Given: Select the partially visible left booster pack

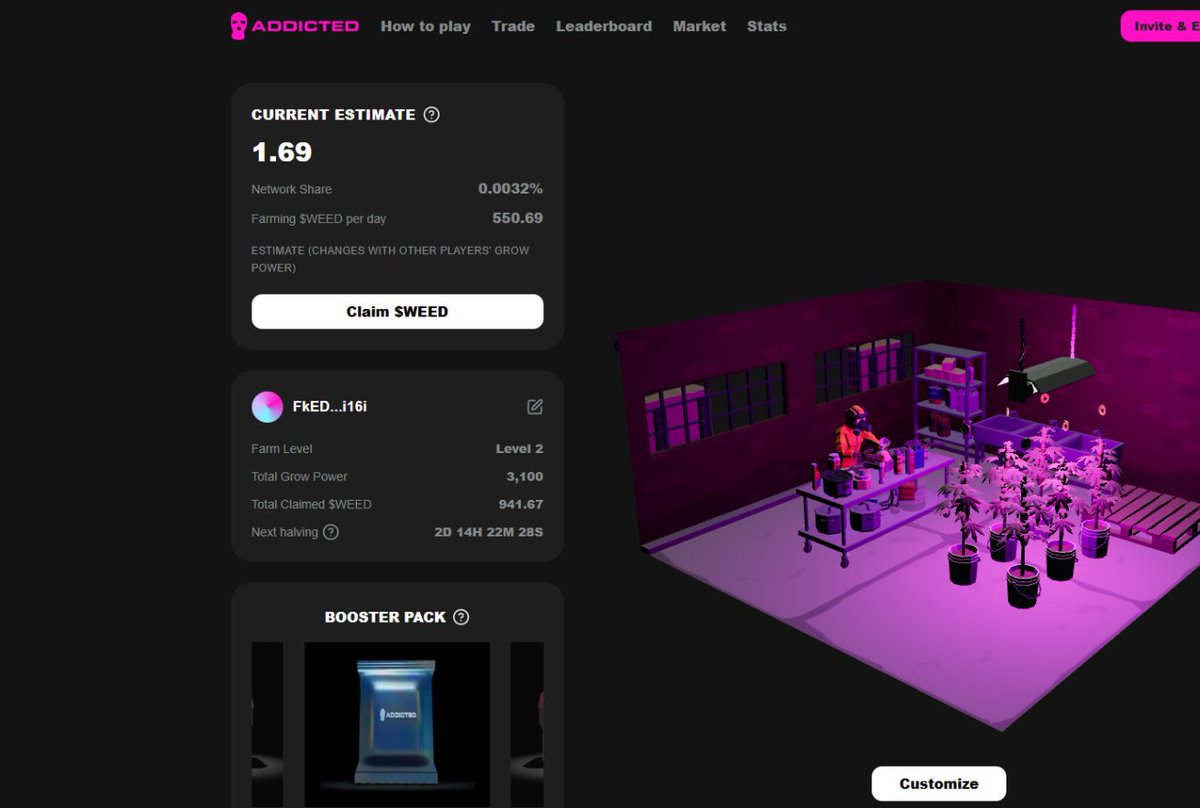Looking at the screenshot, I should coord(267,725).
